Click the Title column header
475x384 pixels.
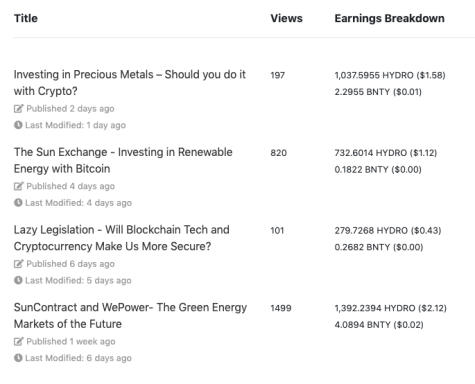[x=26, y=18]
